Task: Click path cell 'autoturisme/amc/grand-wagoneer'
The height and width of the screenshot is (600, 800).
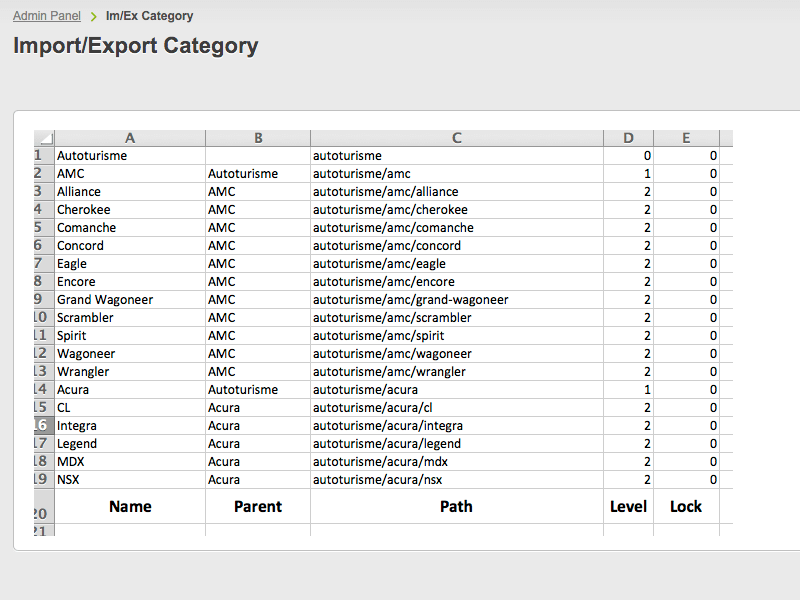Action: click(x=457, y=299)
